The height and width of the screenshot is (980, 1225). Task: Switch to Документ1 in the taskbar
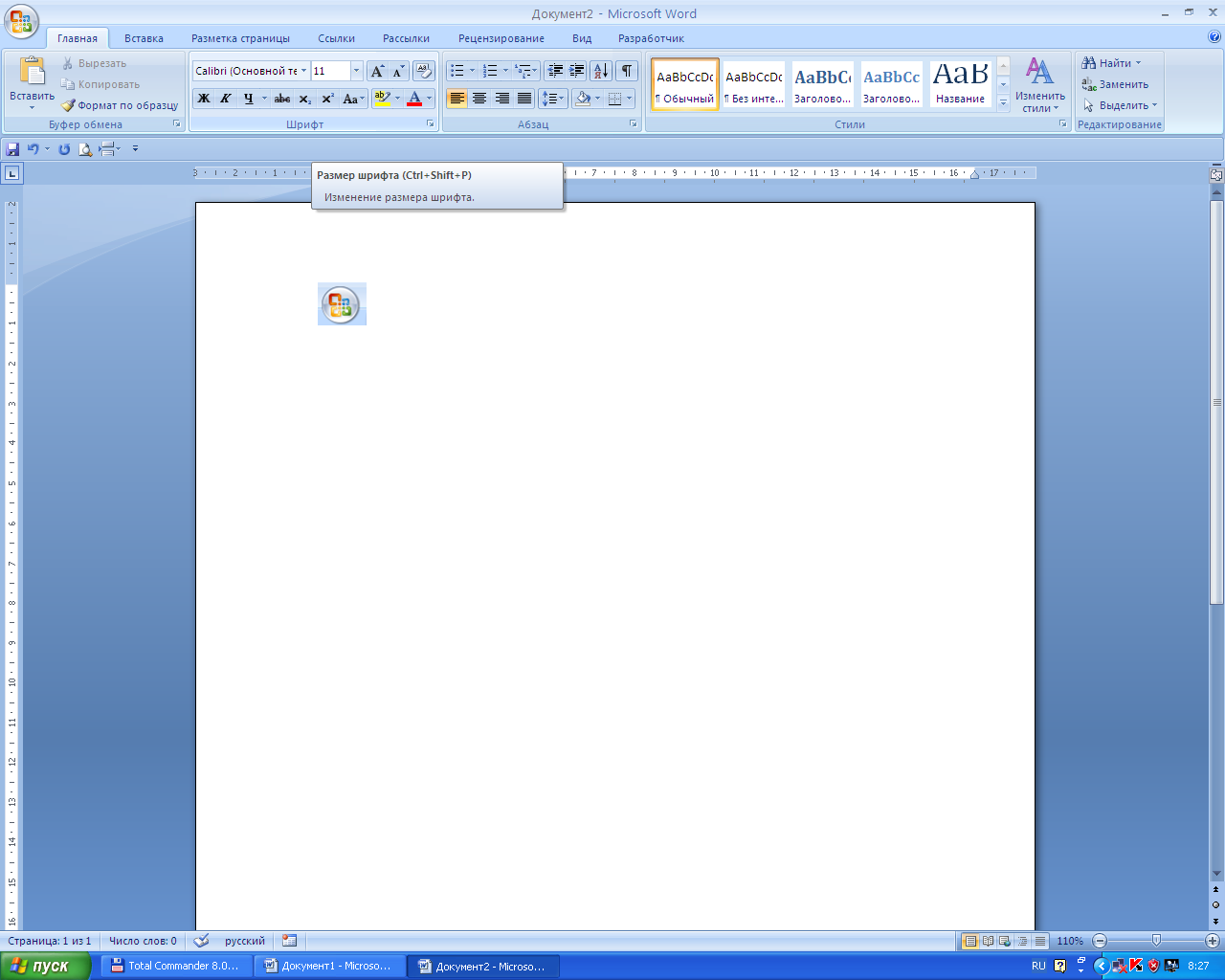click(328, 966)
